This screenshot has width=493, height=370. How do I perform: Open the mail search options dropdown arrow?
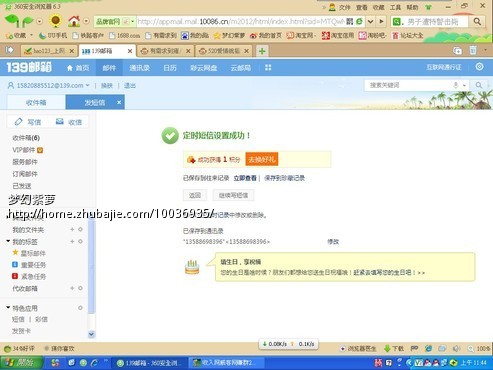click(464, 86)
